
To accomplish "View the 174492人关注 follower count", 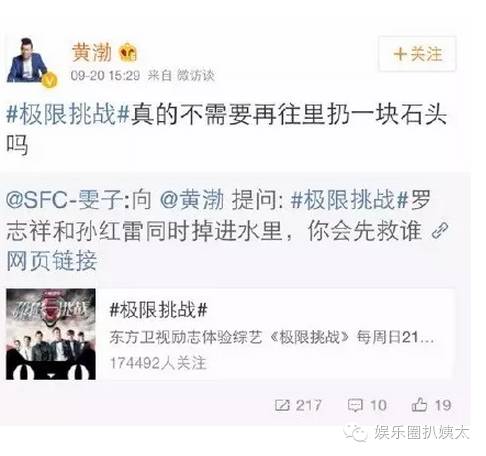I will (x=158, y=363).
